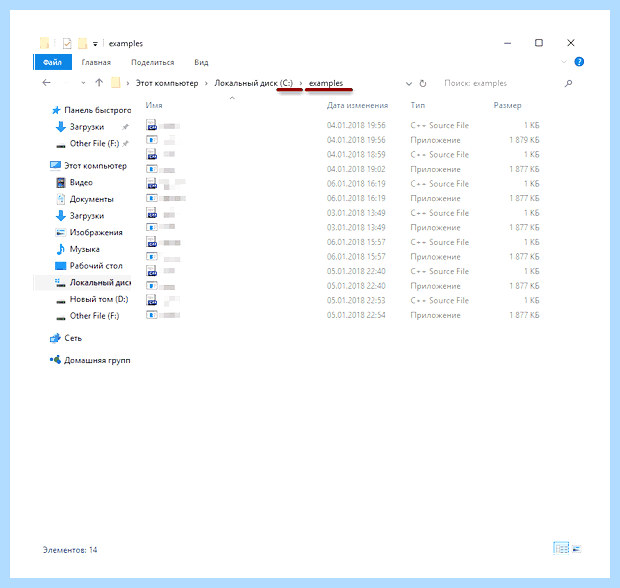The width and height of the screenshot is (620, 588).
Task: Select the application file dated 06.01.2018 15:57
Action: point(342,257)
